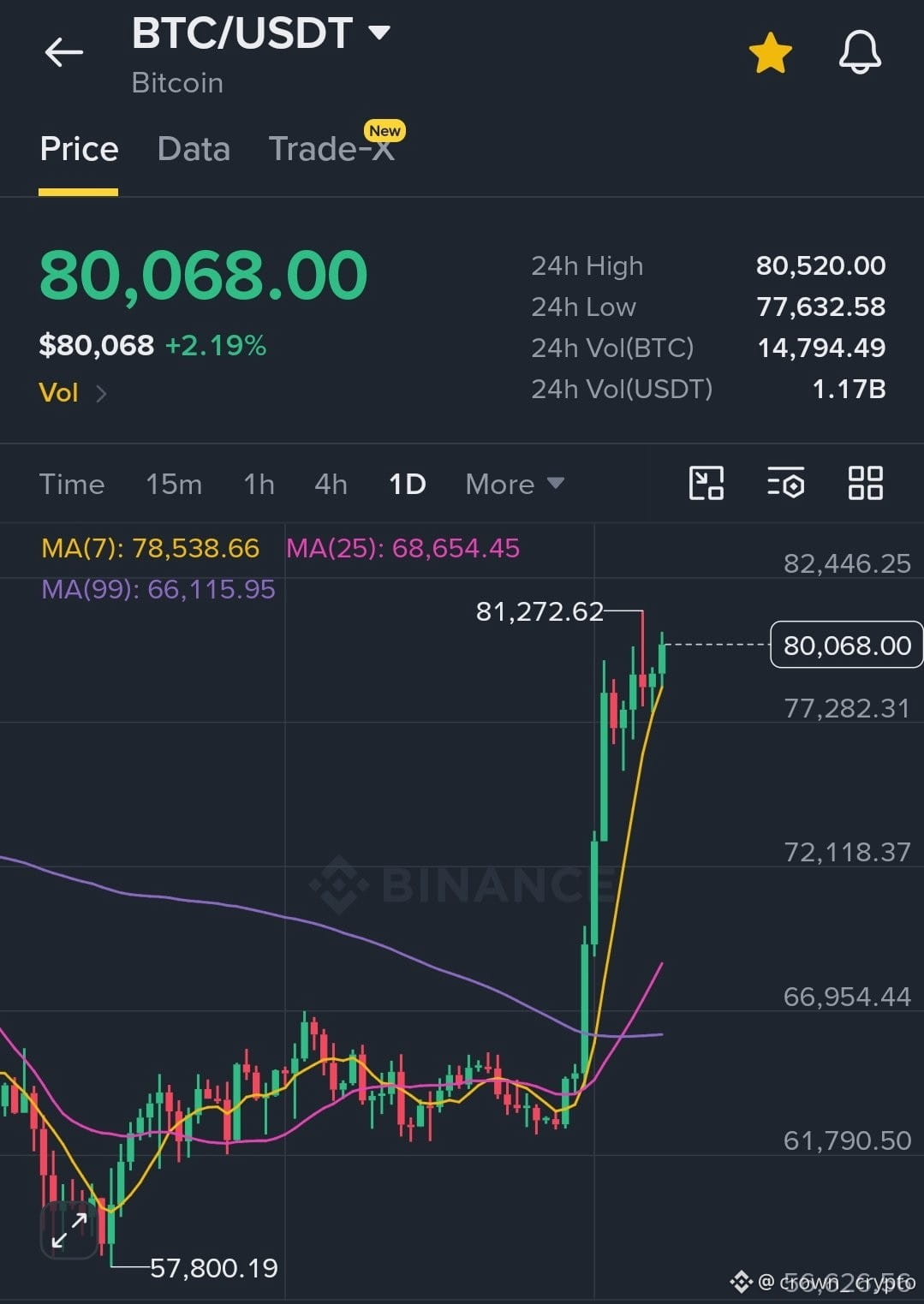The width and height of the screenshot is (924, 1304).
Task: Click the MA(99): 66,115.95 indicator label
Action: point(158,589)
